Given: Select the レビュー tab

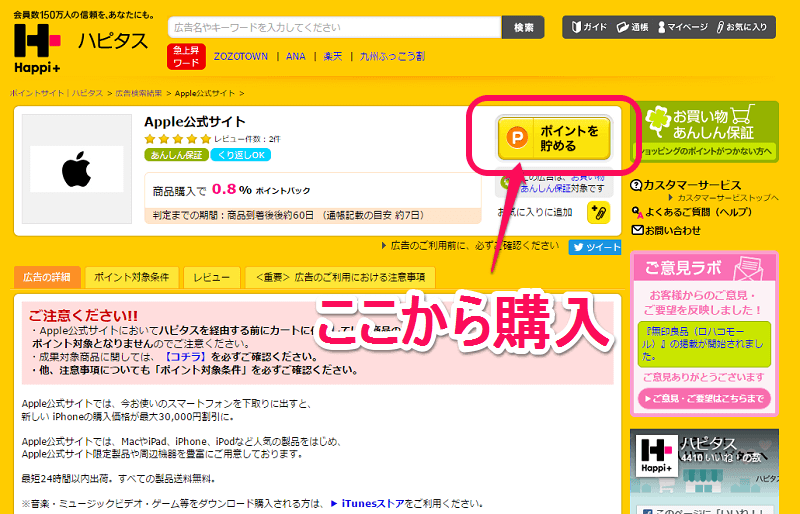Looking at the screenshot, I should 212,277.
